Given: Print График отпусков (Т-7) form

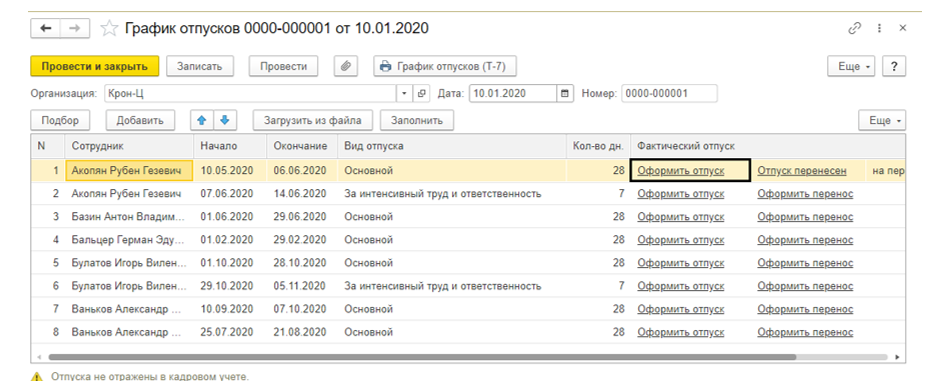Looking at the screenshot, I should (445, 66).
